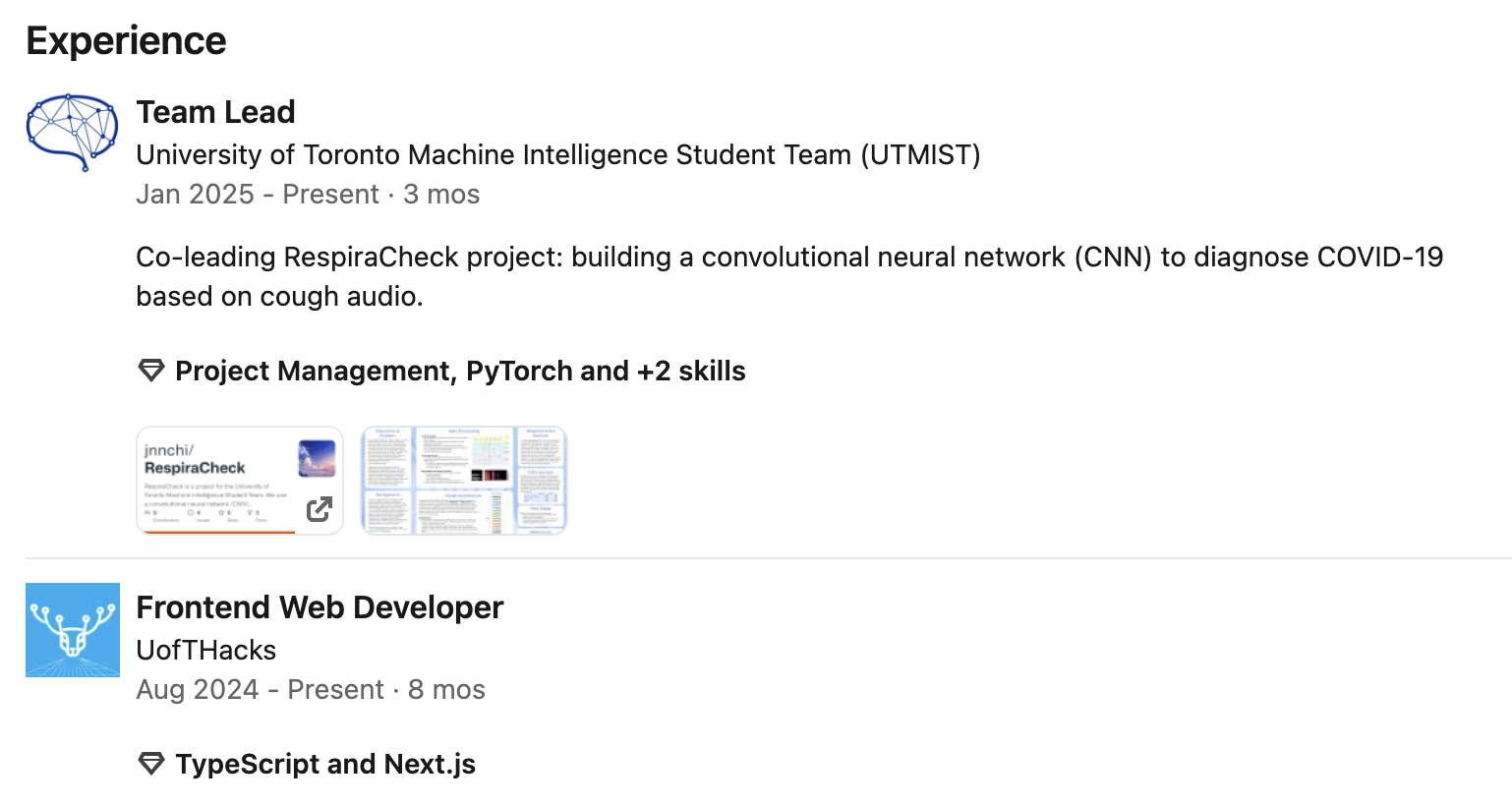Click the diamond icon beside Project Management skills
Viewport: 1512px width, 806px height.
[x=150, y=371]
